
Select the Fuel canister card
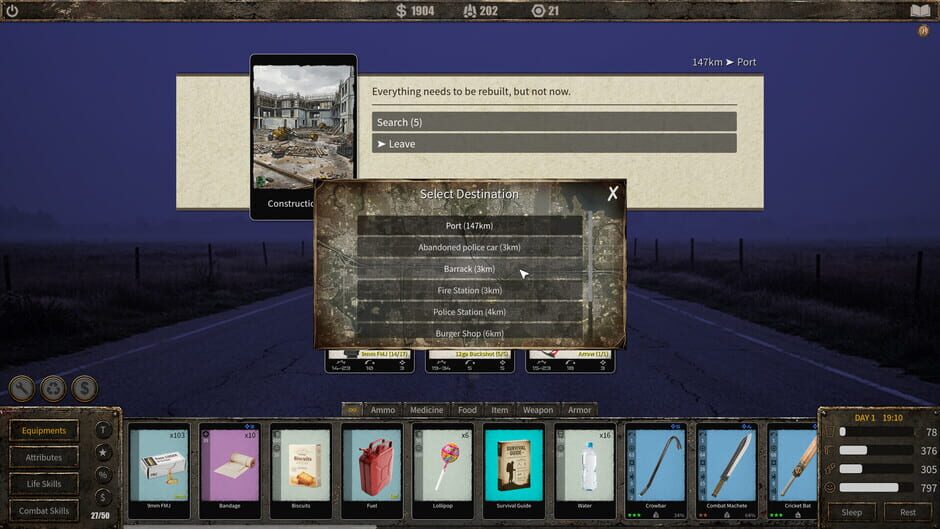[x=372, y=471]
